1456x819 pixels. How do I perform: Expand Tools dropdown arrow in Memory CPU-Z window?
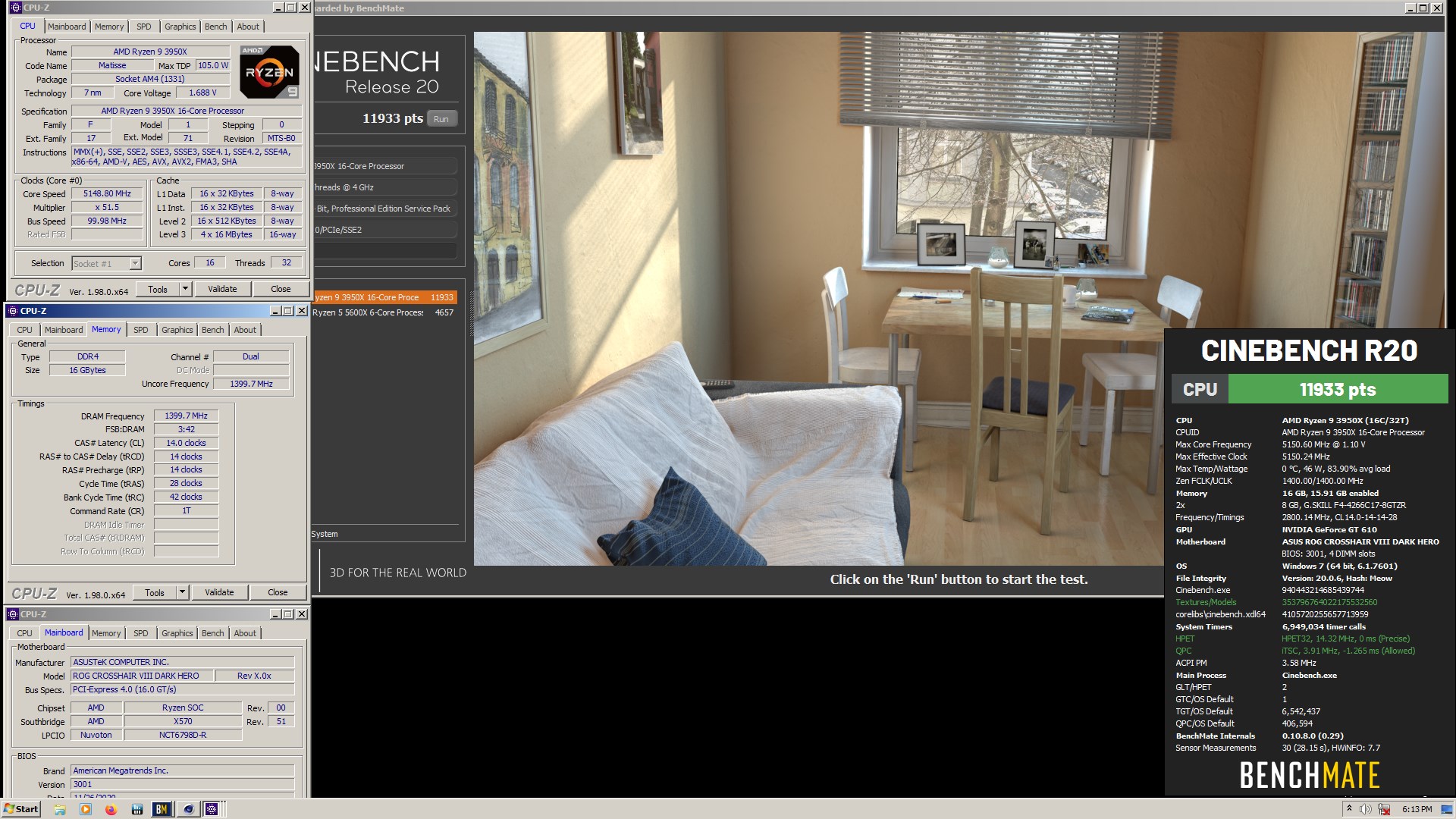click(x=182, y=592)
